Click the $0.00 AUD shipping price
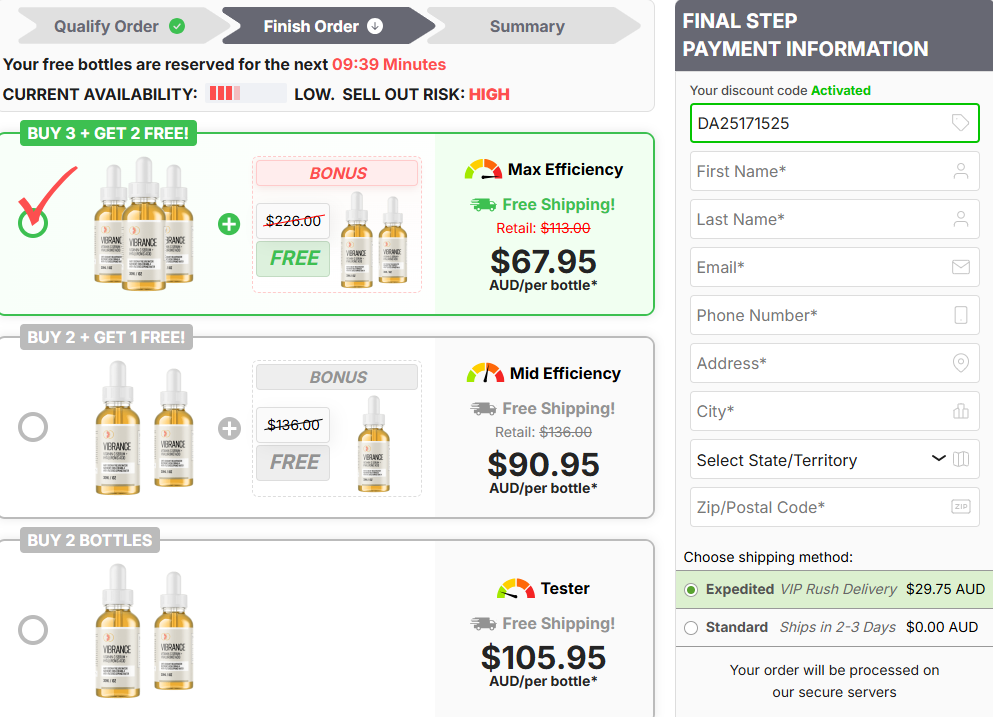The image size is (993, 717). [942, 627]
